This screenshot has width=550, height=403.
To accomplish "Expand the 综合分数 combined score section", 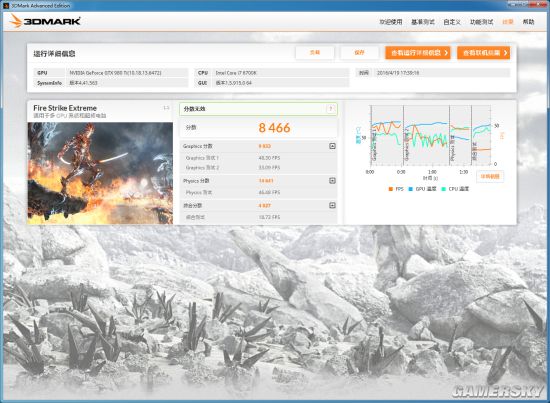I will (332, 205).
